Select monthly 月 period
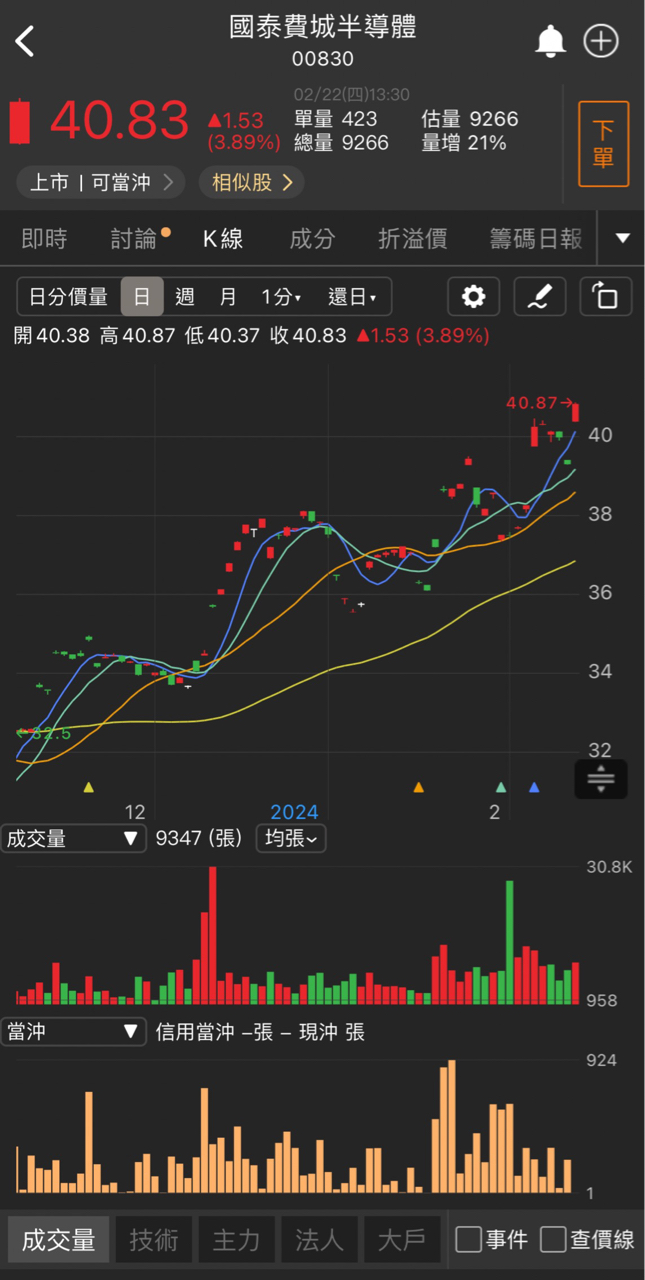Viewport: 645px width, 1280px height. 228,297
